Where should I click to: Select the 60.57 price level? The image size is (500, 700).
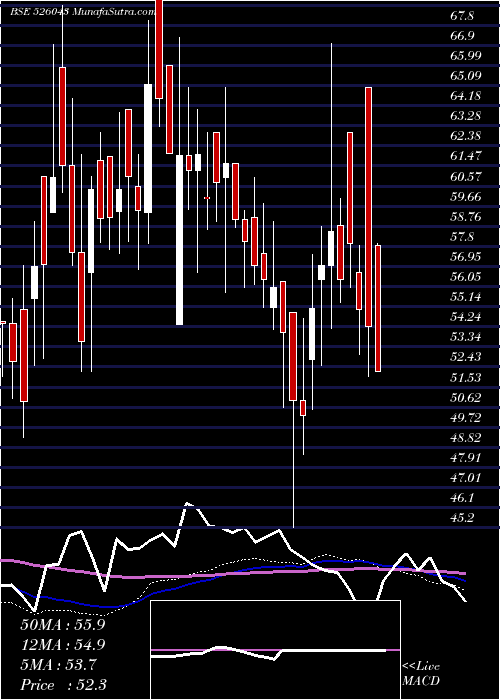click(466, 176)
